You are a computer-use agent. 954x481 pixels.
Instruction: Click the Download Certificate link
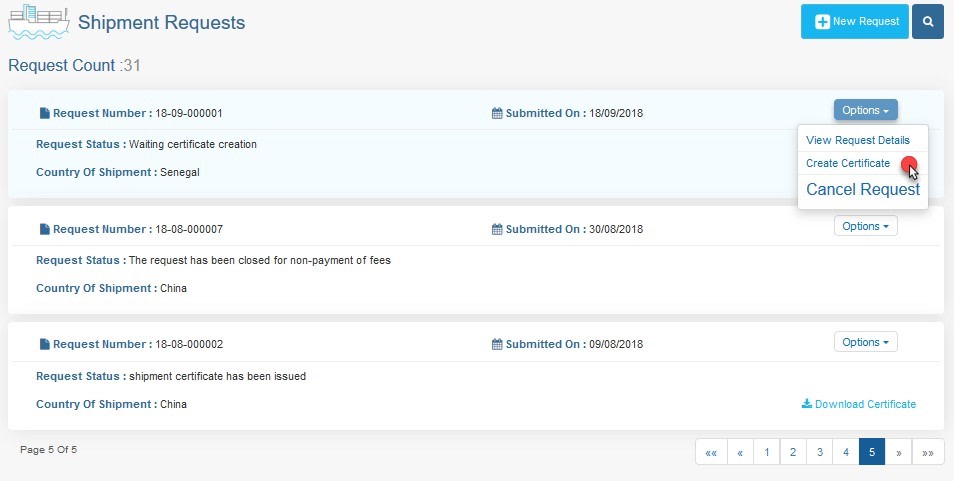point(865,404)
